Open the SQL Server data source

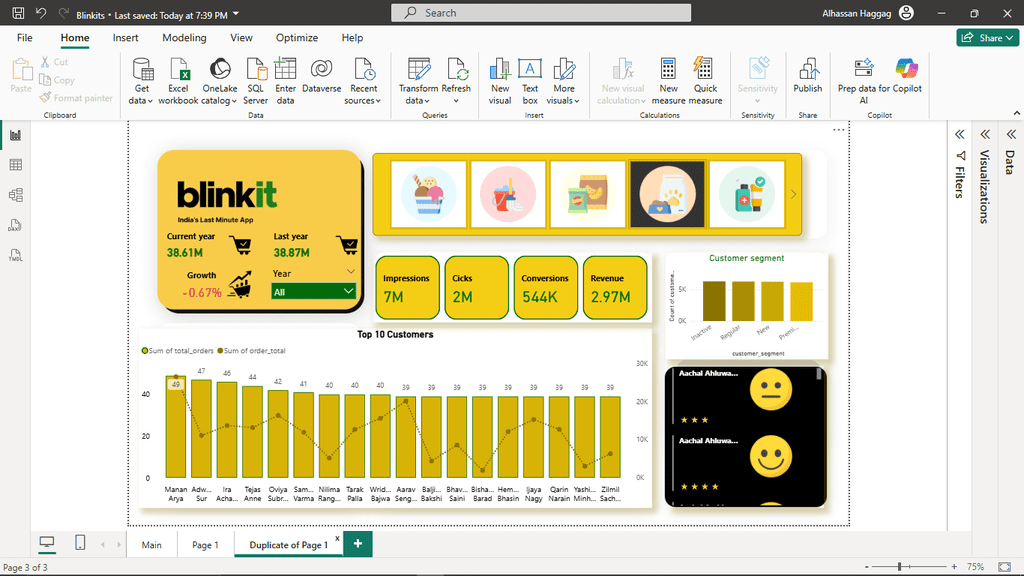coord(256,70)
